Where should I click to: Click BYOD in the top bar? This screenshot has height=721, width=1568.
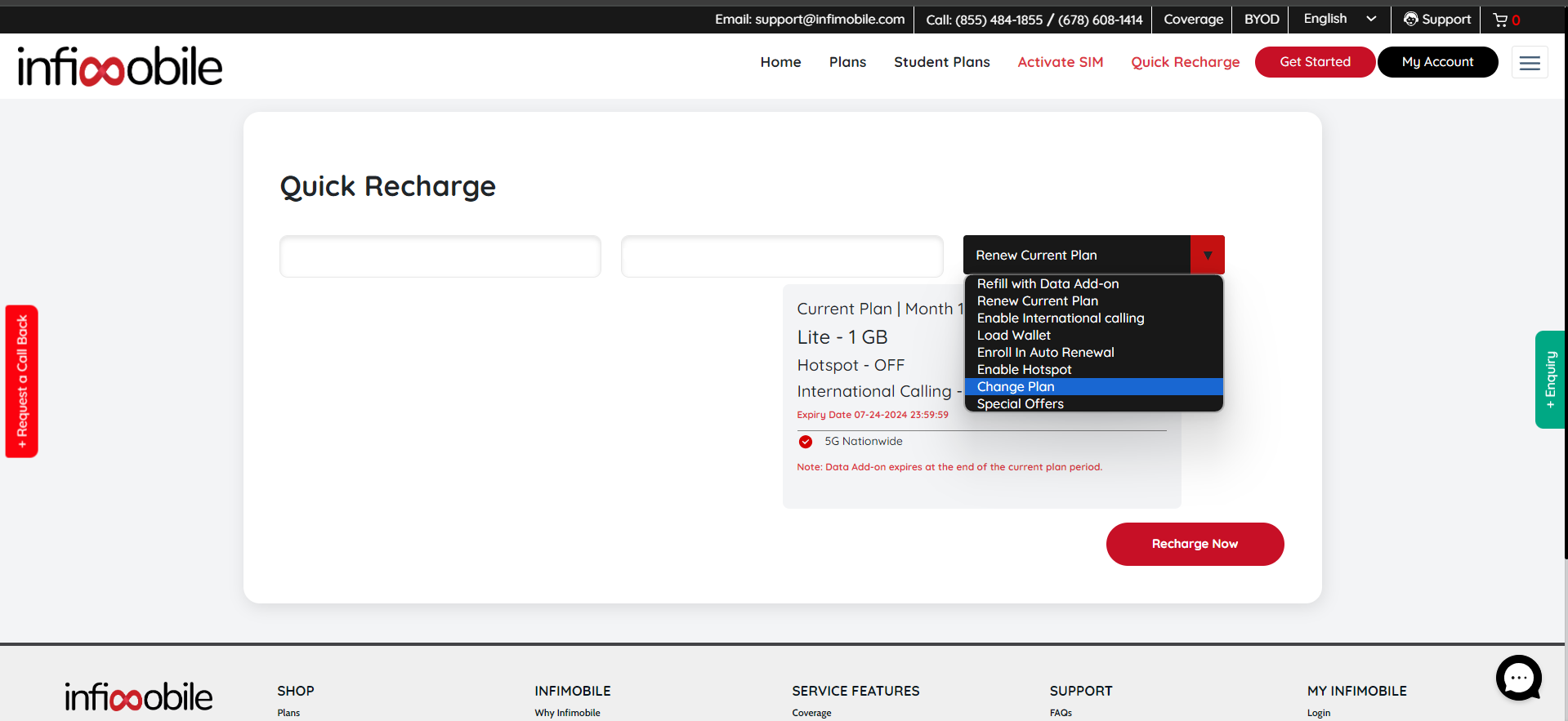click(1262, 20)
